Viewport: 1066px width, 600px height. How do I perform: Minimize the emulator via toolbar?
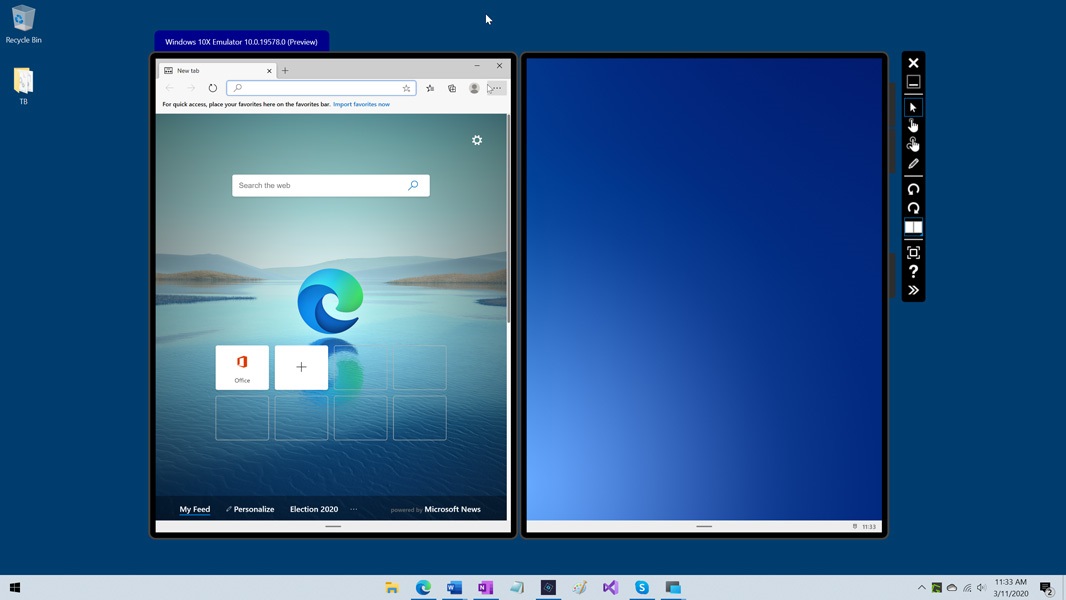(x=913, y=82)
